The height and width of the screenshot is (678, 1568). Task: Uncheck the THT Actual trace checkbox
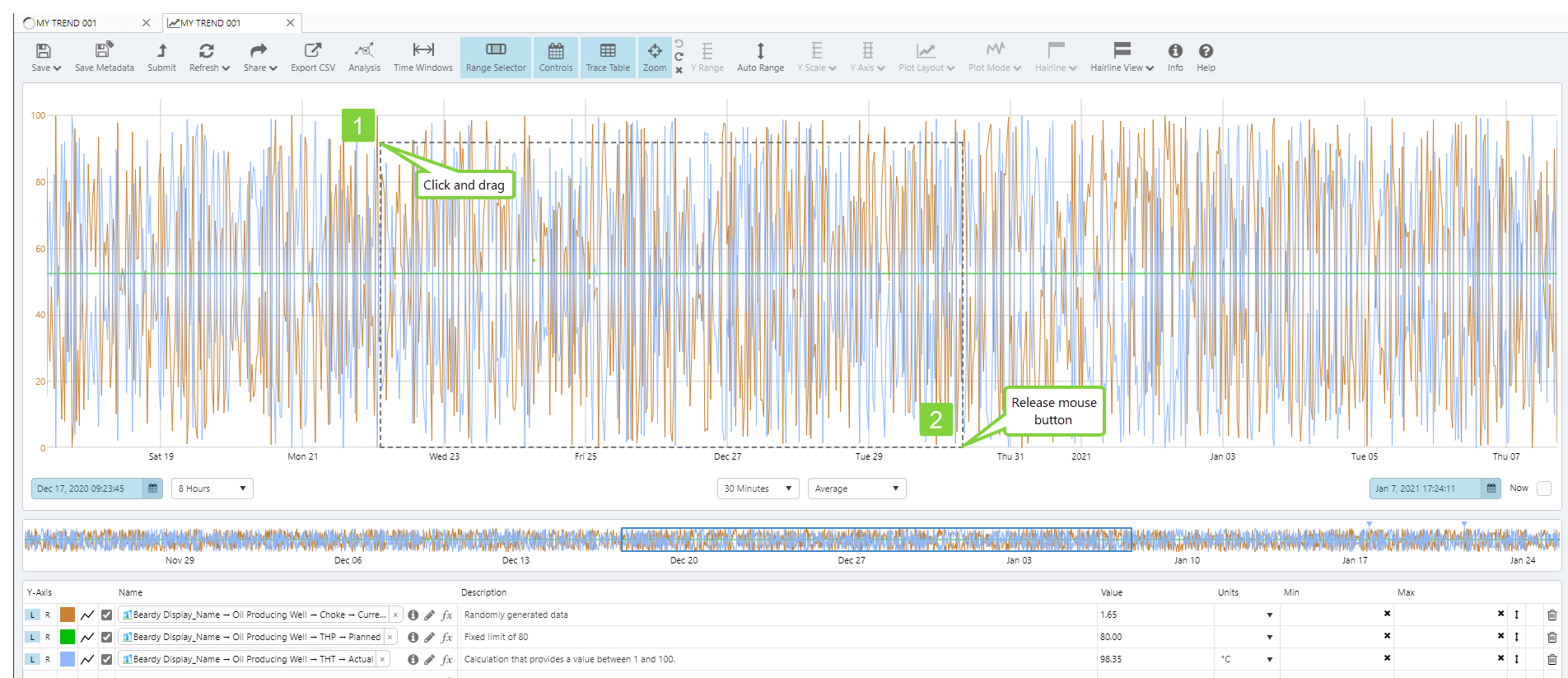107,659
